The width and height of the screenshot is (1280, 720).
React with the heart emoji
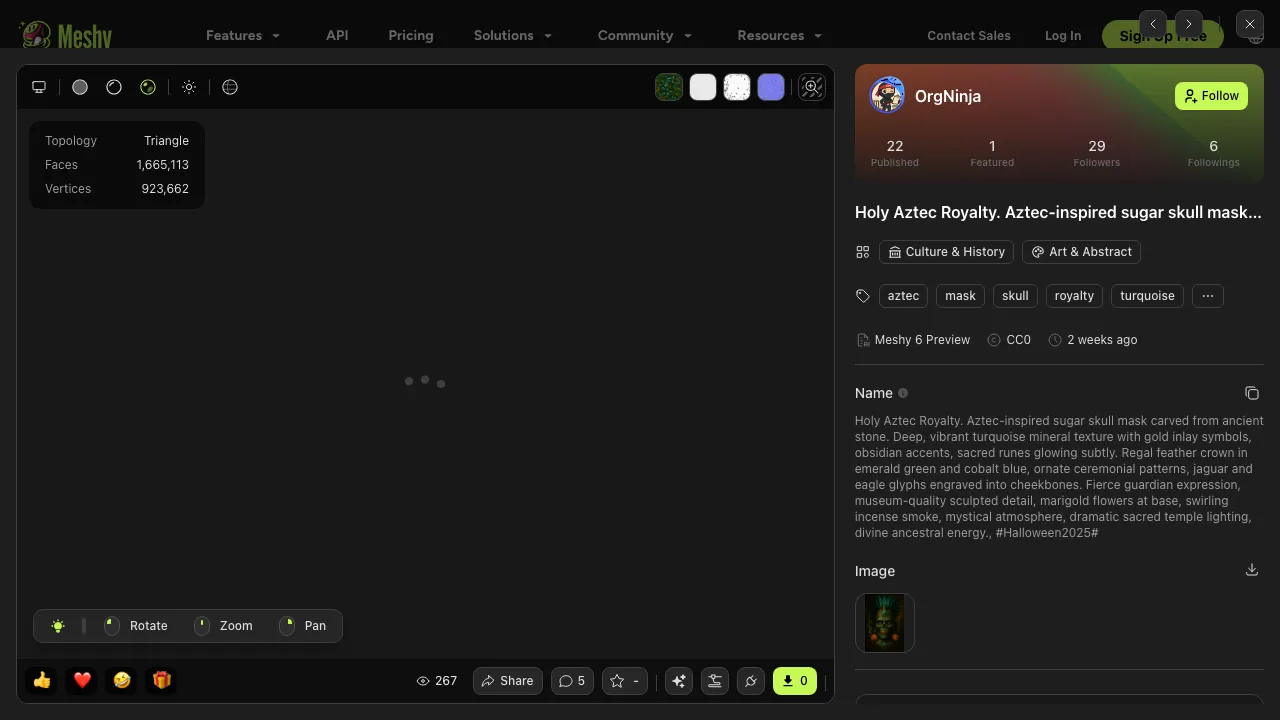81,680
